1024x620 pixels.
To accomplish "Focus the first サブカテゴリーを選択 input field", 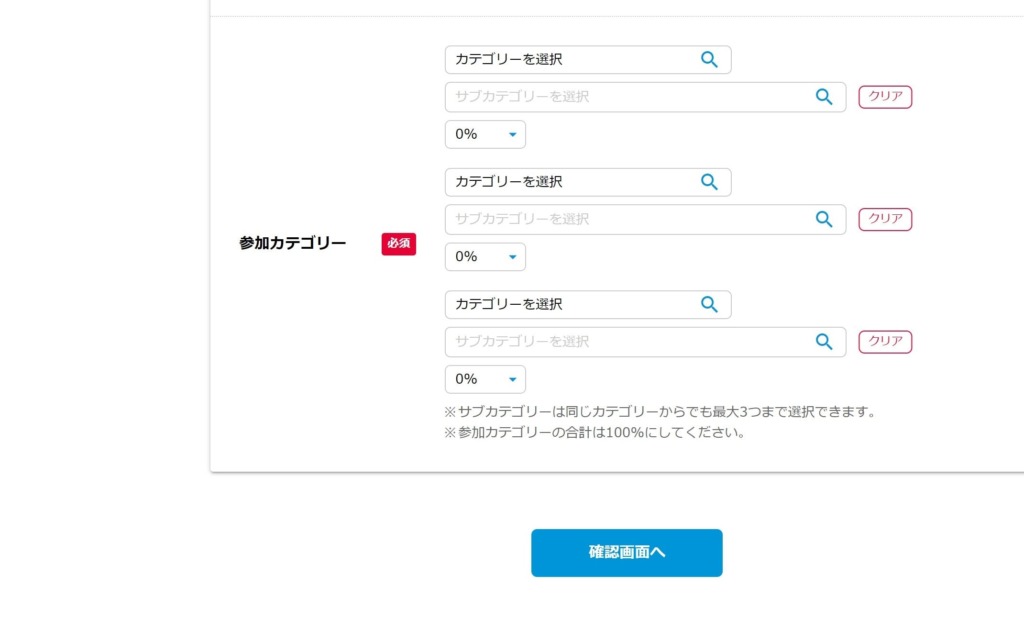I will (645, 97).
